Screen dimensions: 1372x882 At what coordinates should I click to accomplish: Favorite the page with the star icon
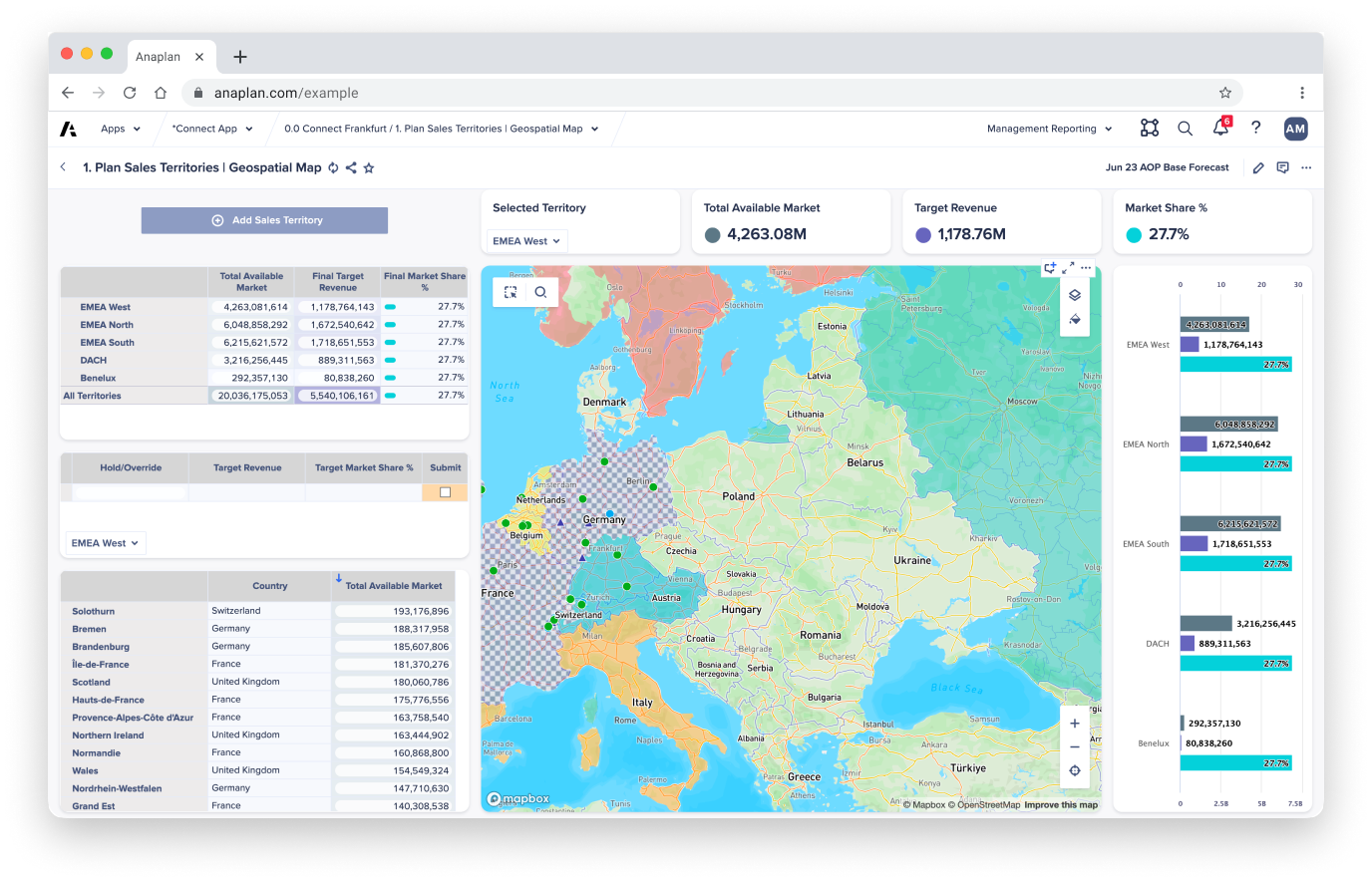click(x=369, y=167)
